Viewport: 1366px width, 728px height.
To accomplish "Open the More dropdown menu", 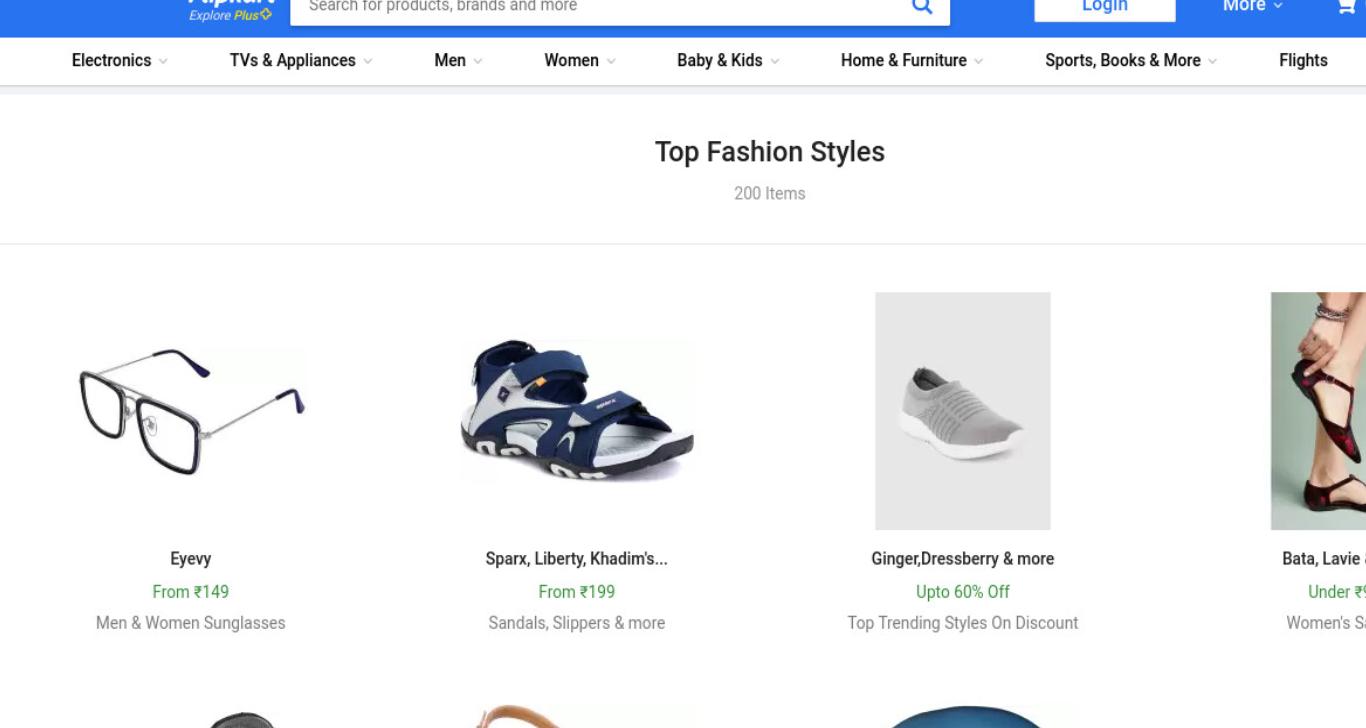I will pos(1252,6).
